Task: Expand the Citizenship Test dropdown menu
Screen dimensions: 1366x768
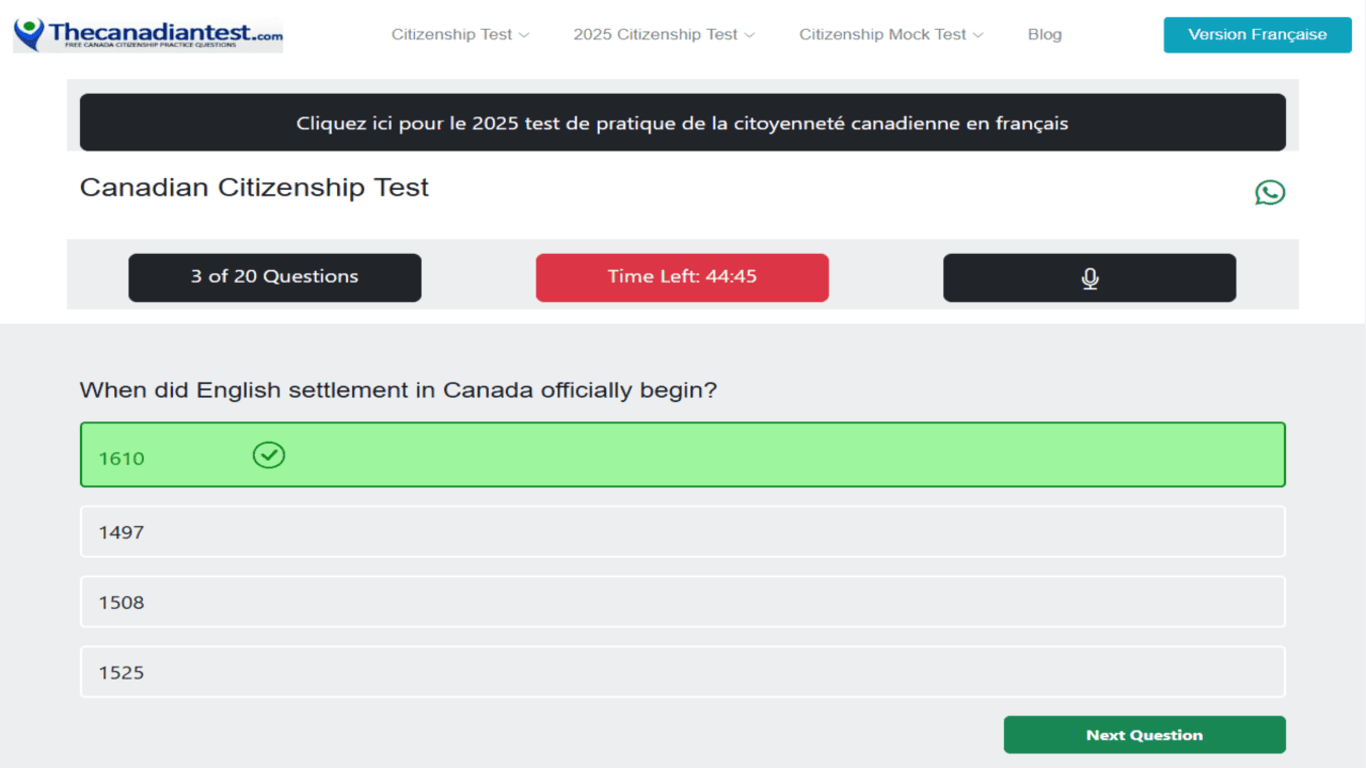Action: [x=460, y=34]
